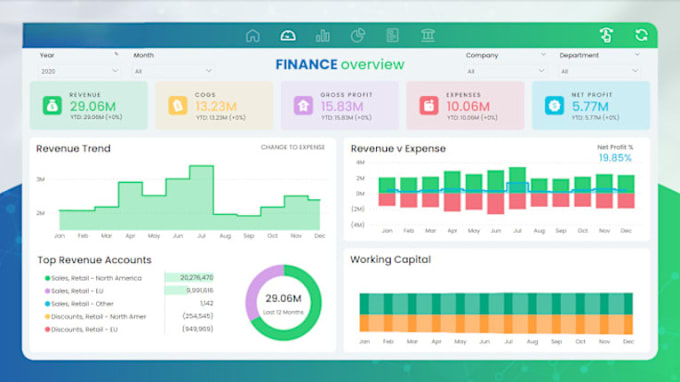Open the bank building icon

428,36
